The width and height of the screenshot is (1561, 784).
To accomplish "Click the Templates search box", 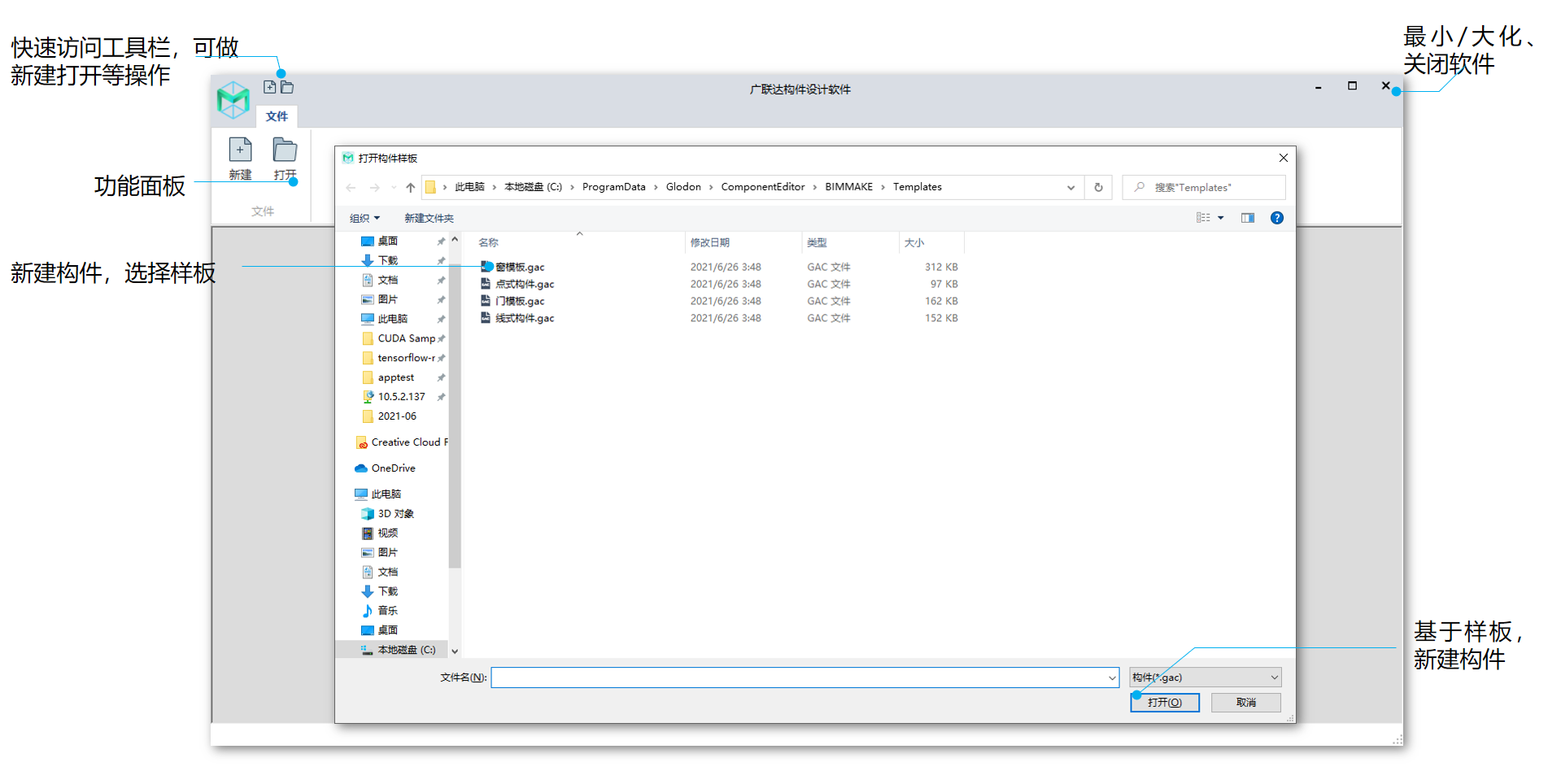I will pyautogui.click(x=1204, y=188).
